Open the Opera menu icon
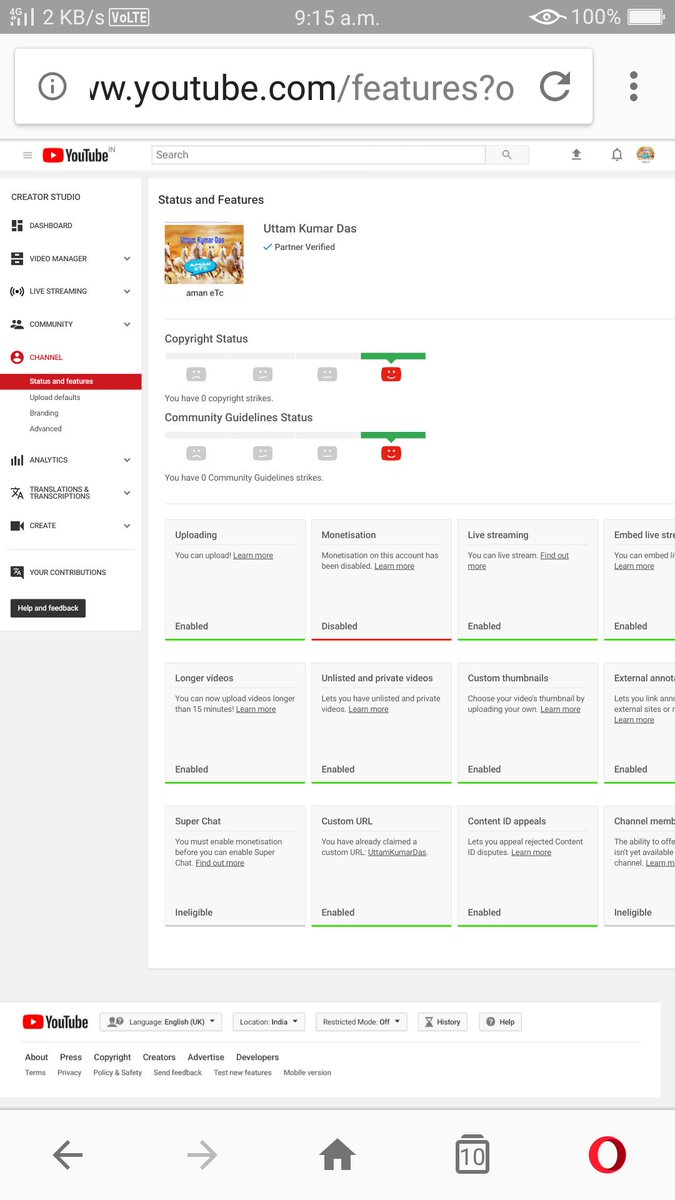The height and width of the screenshot is (1200, 675). [607, 1156]
